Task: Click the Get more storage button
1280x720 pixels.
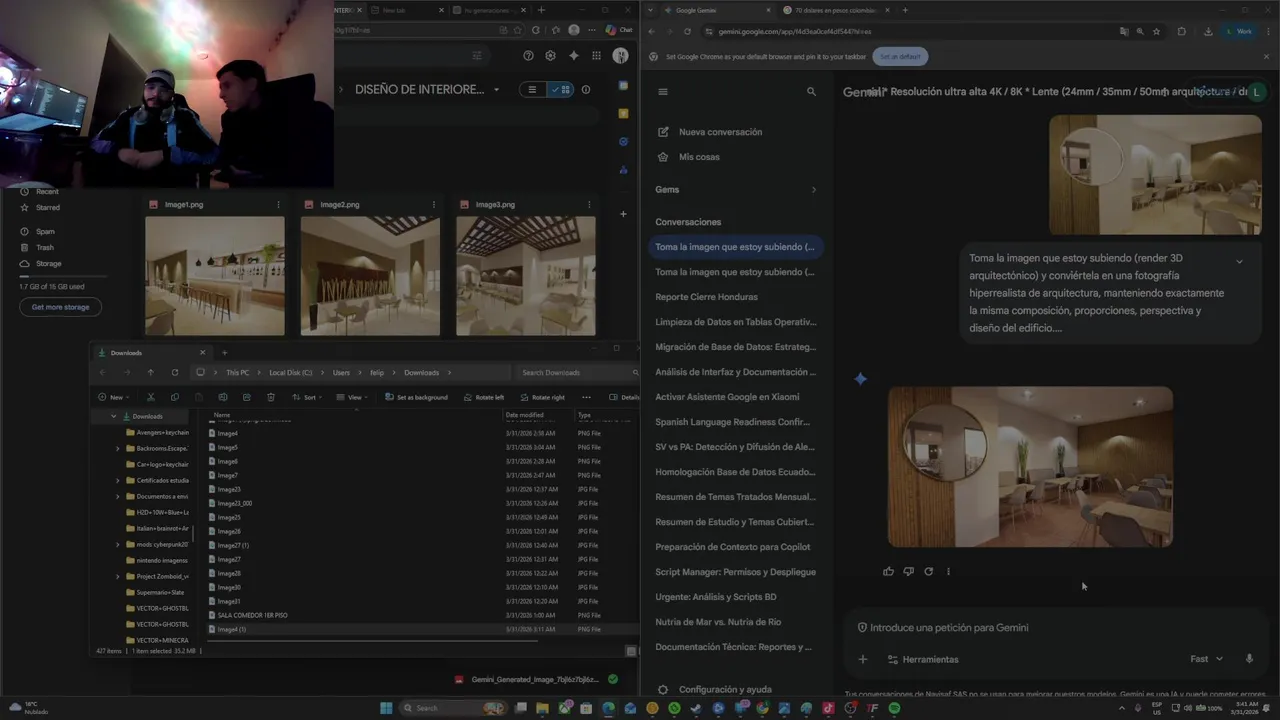Action: 60,307
